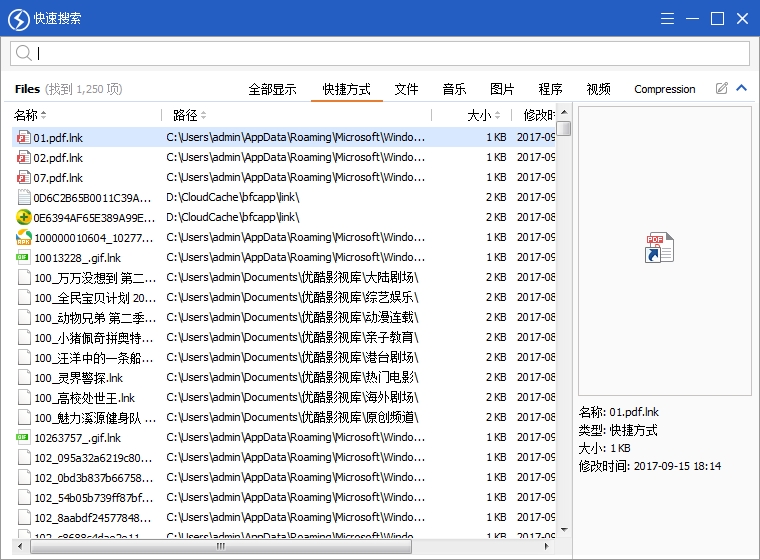Switch to the 全部显示 tab

[x=272, y=89]
